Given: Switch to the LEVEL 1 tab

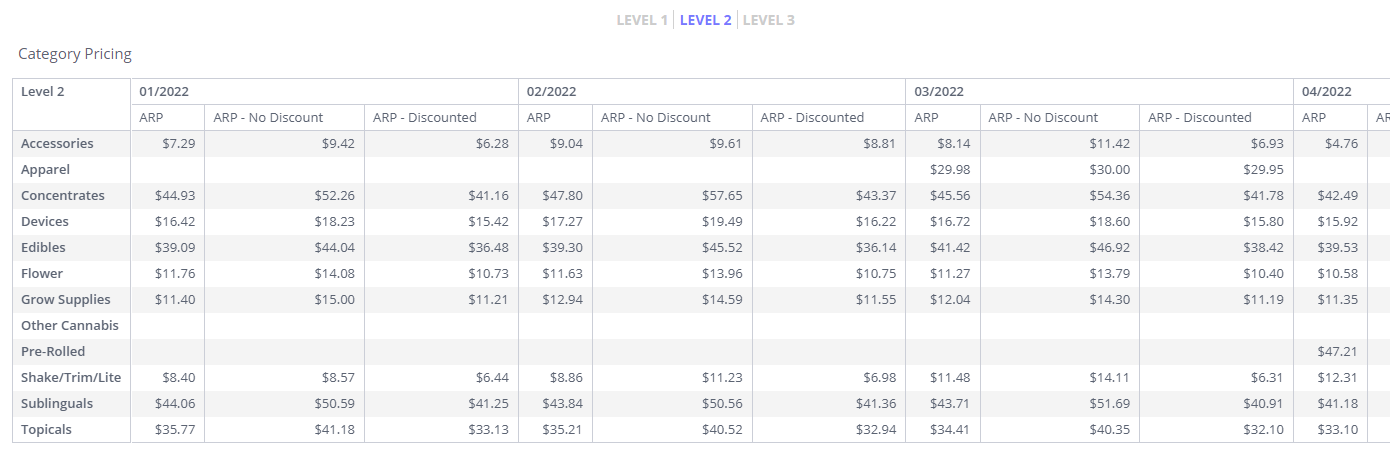Looking at the screenshot, I should 642,20.
